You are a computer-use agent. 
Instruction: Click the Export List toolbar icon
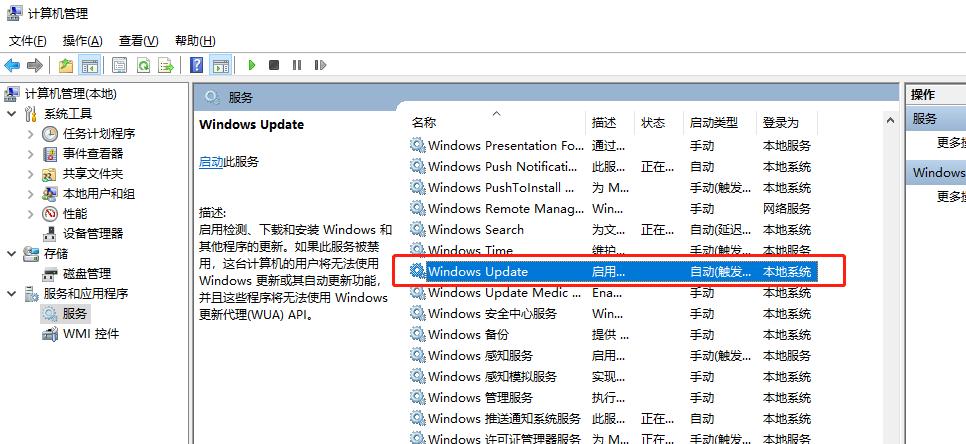tap(166, 65)
